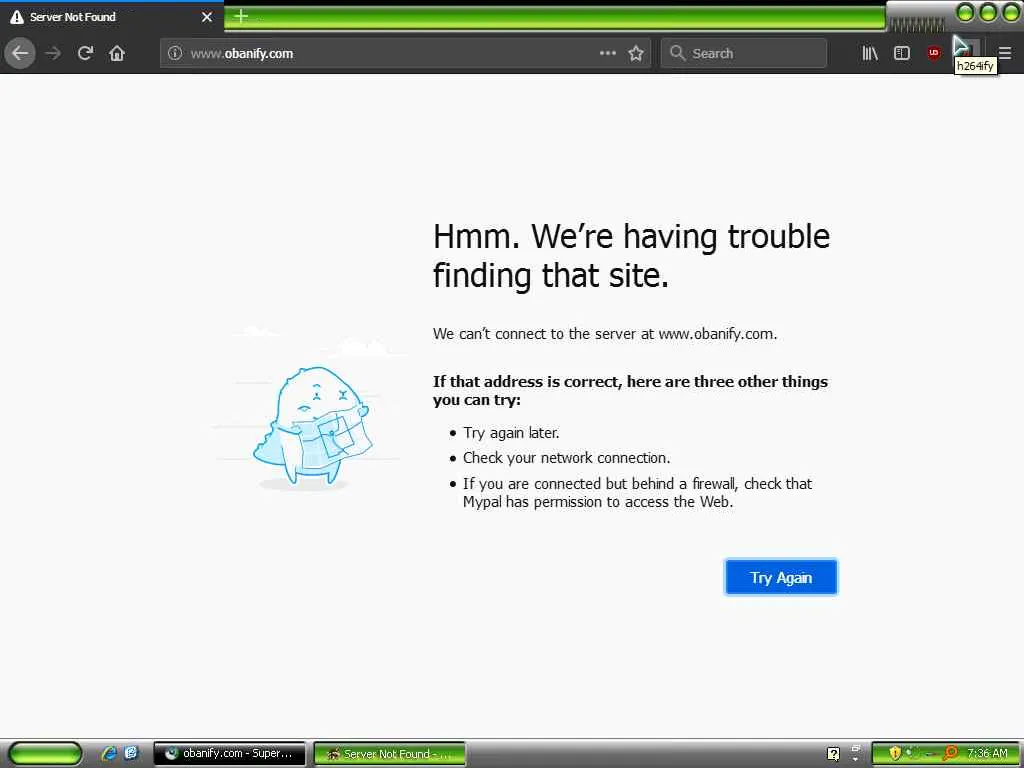Toggle the sidebar view
The height and width of the screenshot is (768, 1024).
point(902,53)
